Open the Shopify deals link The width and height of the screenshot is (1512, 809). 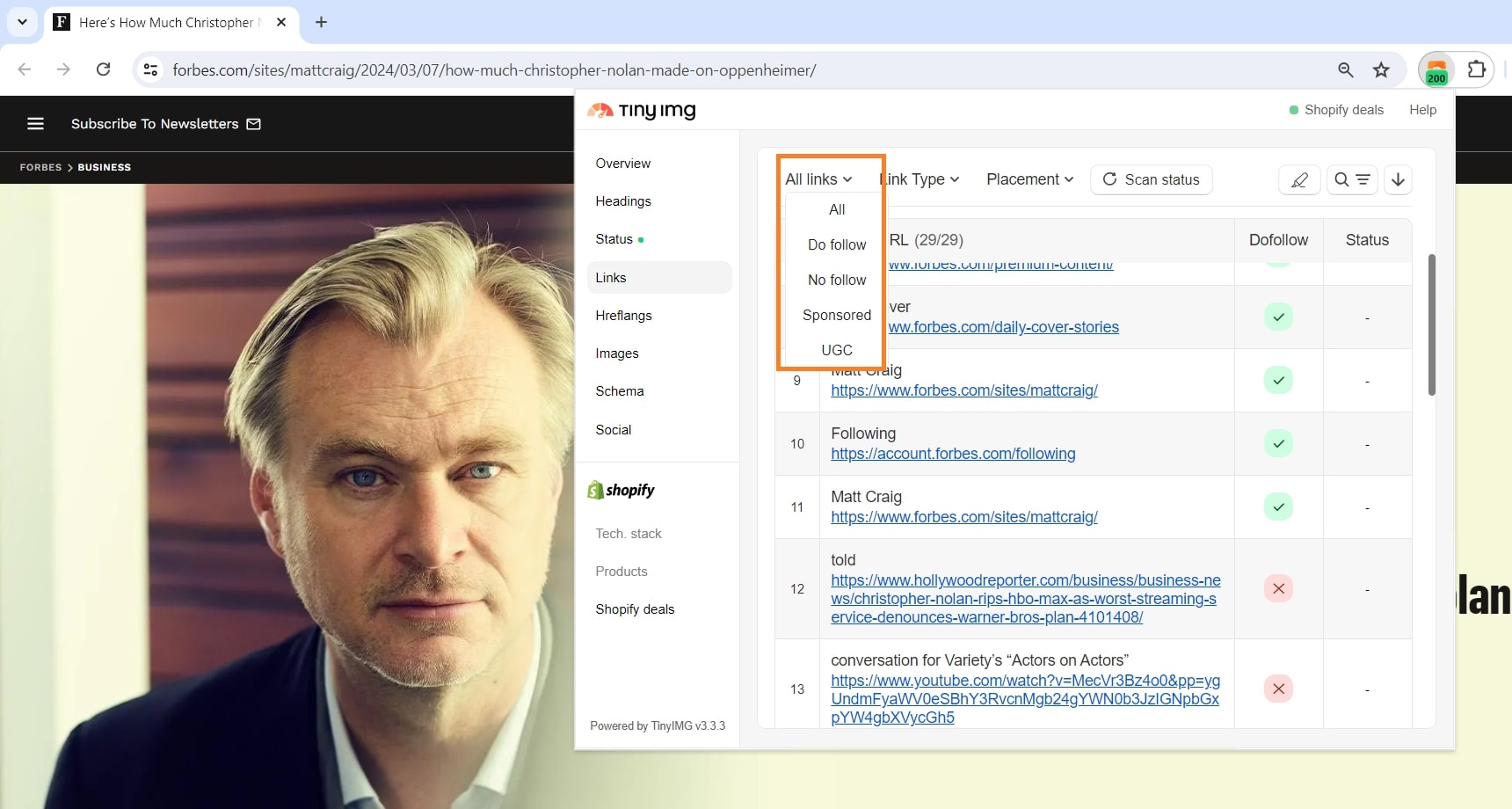[1343, 110]
